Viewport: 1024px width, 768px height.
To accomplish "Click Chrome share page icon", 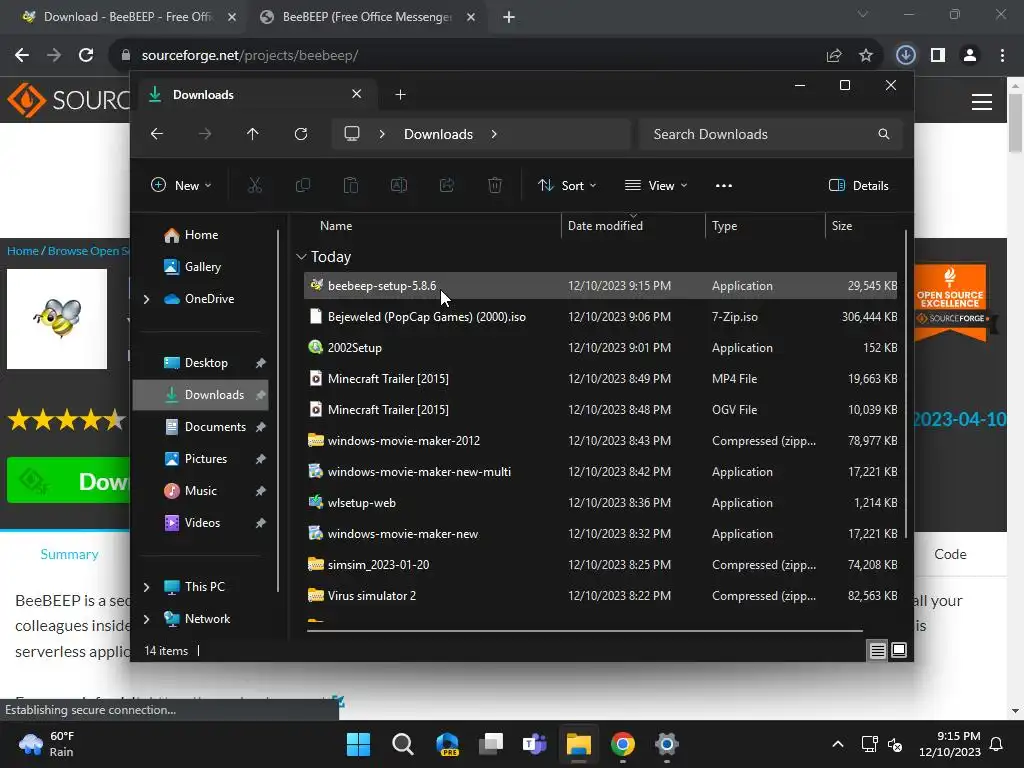I will point(834,56).
